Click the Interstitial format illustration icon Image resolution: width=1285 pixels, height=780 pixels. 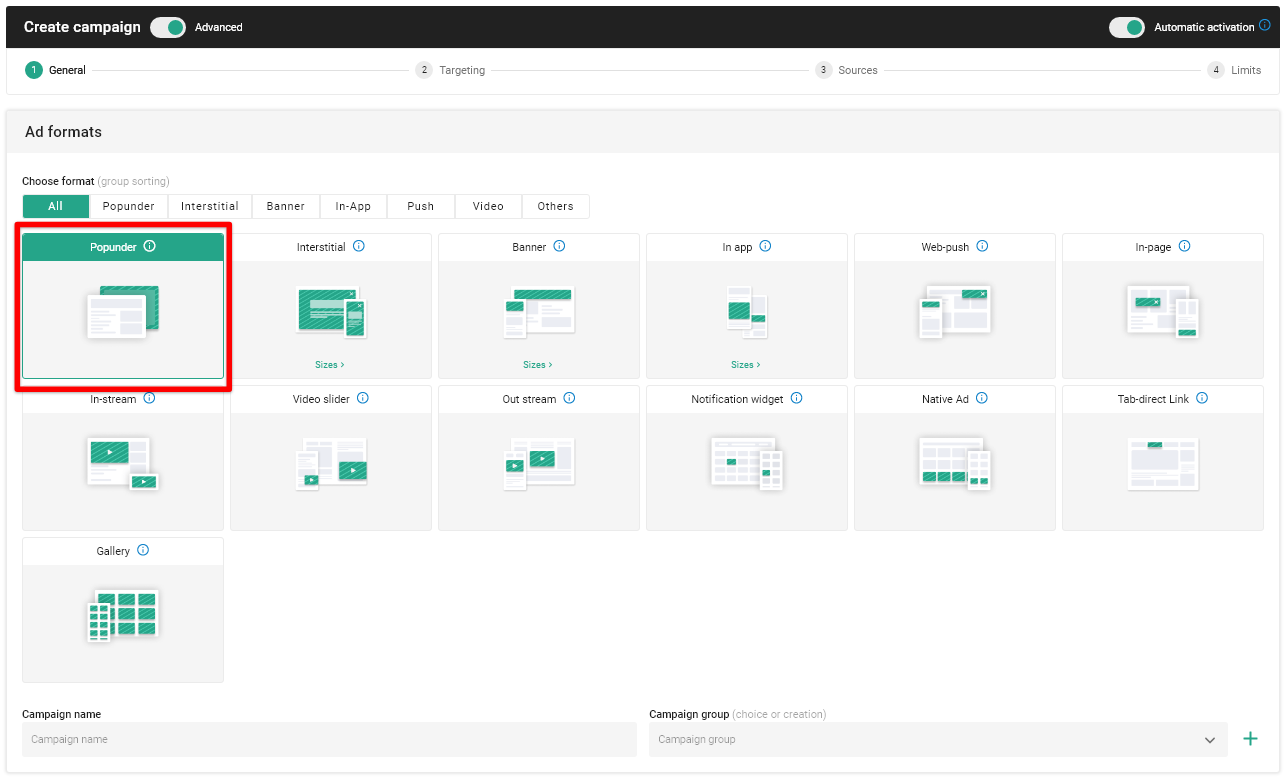click(x=331, y=311)
